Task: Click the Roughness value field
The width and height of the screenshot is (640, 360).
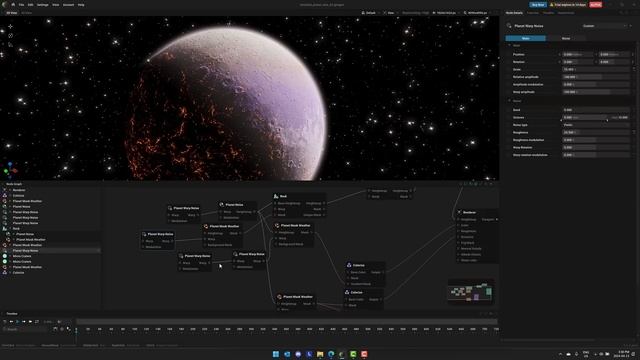Action: [x=596, y=132]
